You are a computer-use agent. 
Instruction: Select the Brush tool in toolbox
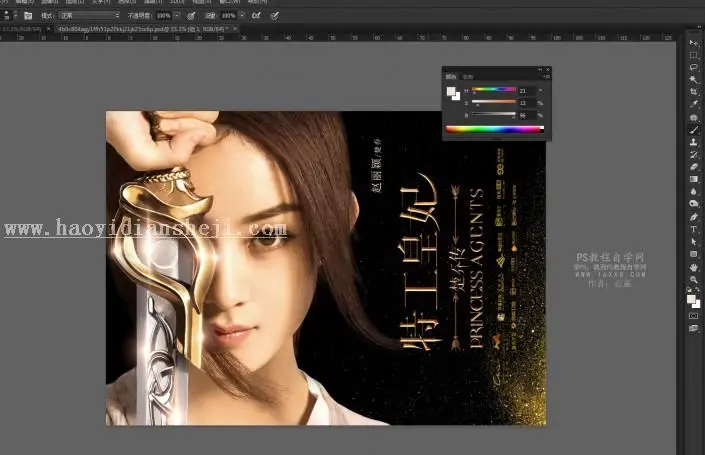coord(694,130)
